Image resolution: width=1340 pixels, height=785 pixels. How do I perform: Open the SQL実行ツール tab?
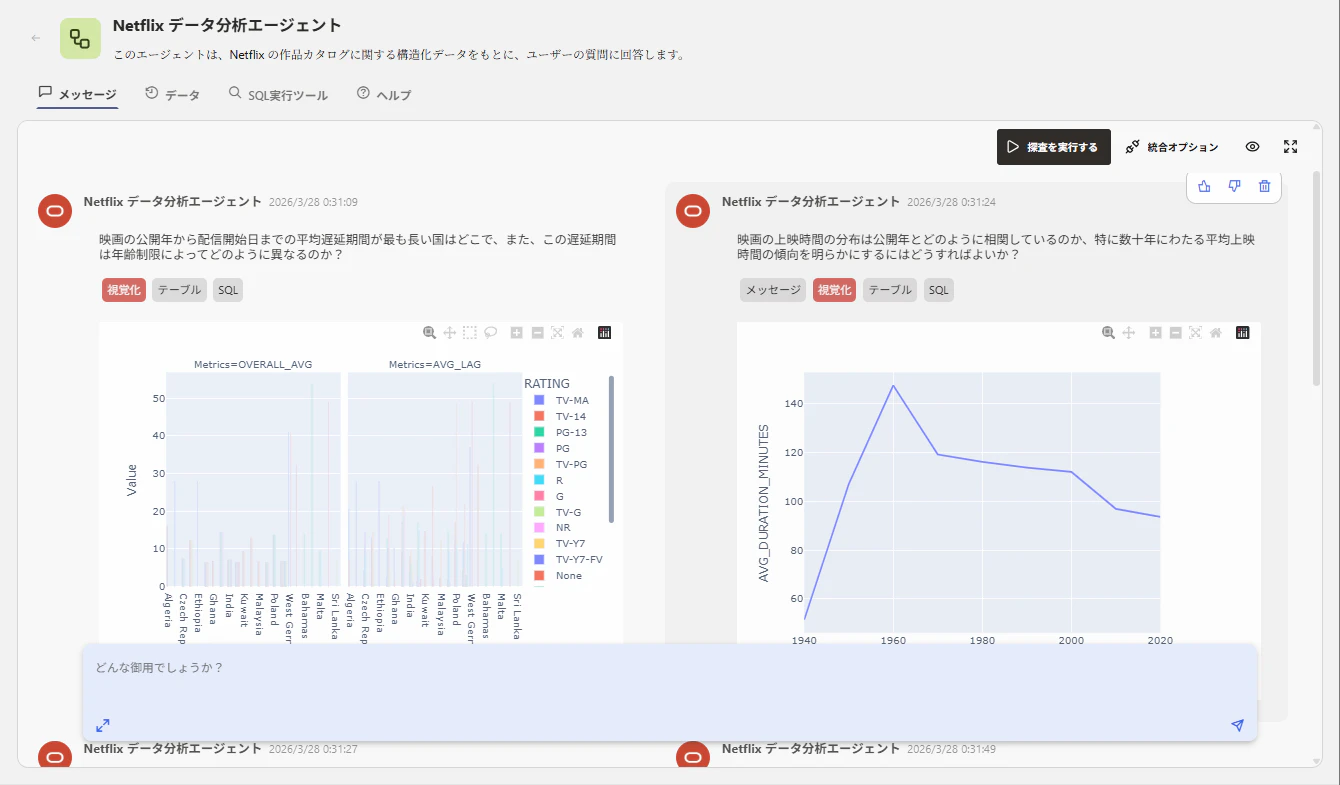click(278, 94)
